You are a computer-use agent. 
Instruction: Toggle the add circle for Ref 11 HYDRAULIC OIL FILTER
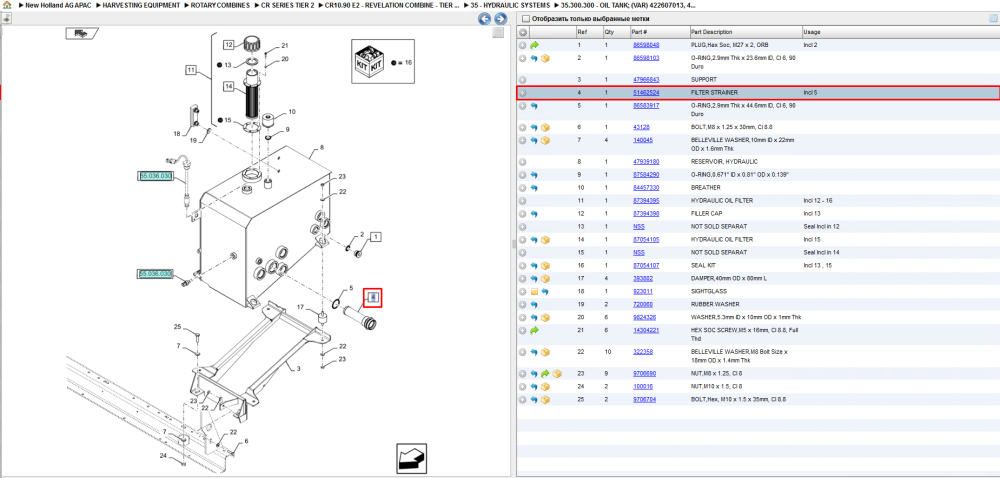pyautogui.click(x=522, y=201)
